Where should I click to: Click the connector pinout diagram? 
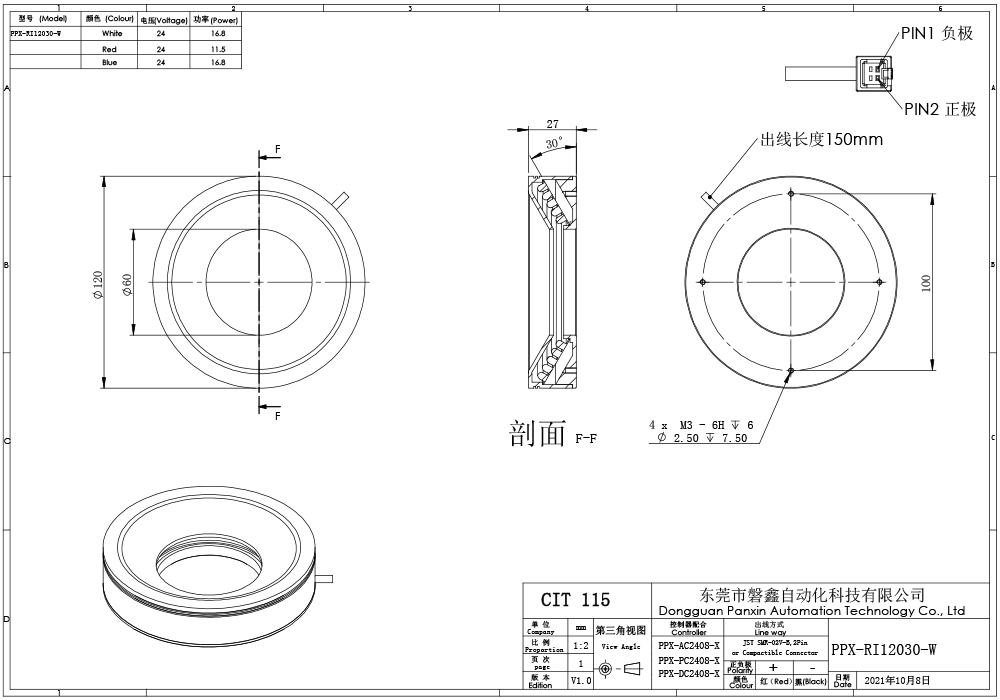coord(869,73)
